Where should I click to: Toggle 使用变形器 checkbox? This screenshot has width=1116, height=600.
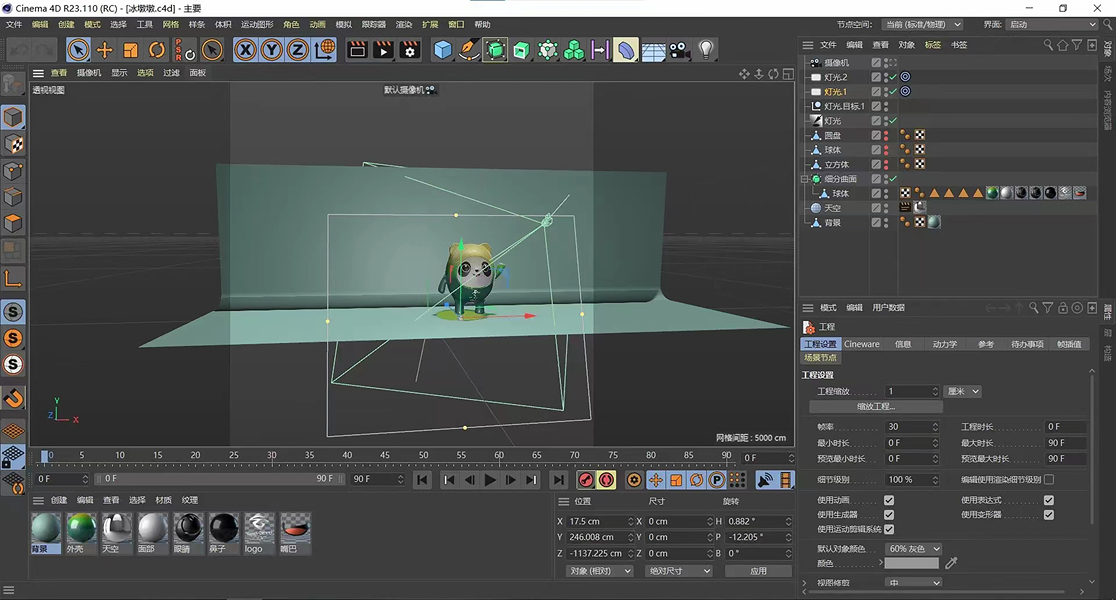pos(1048,514)
